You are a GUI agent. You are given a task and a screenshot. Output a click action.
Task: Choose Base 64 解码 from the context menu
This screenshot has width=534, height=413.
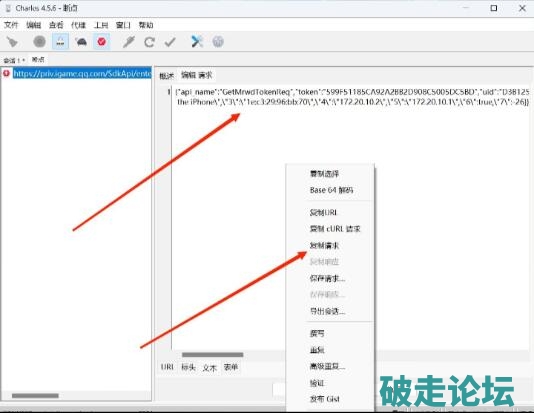pyautogui.click(x=331, y=190)
